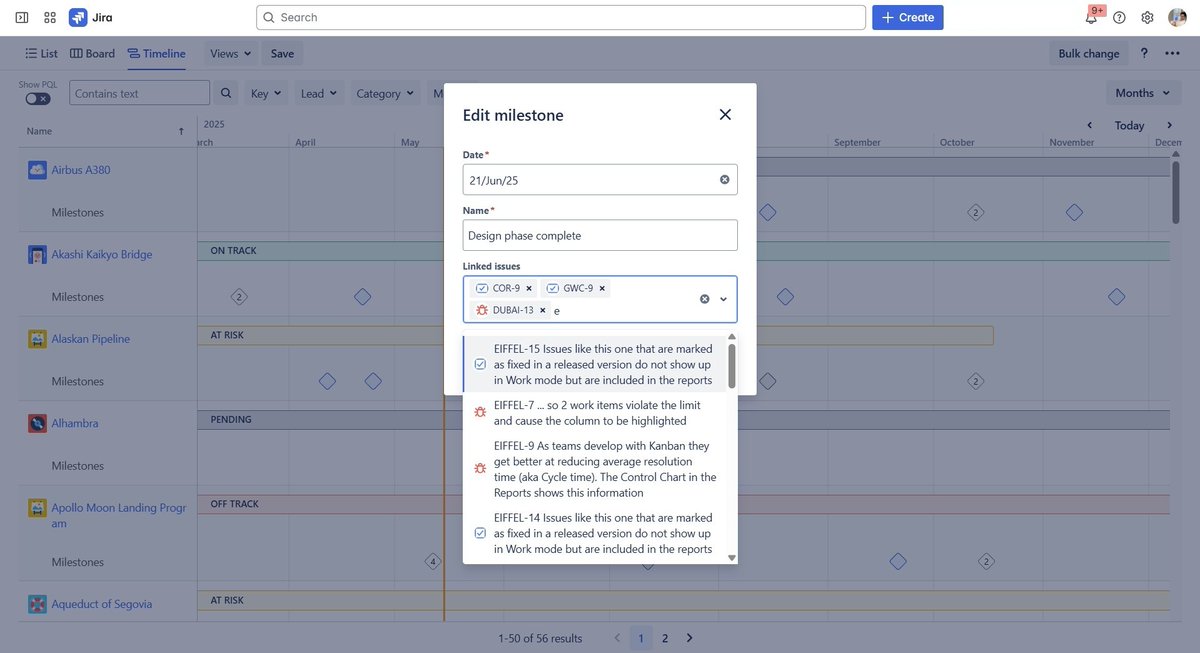Click the Akashi Kaikyo Bridge project avatar
This screenshot has height=653, width=1200.
[37, 254]
